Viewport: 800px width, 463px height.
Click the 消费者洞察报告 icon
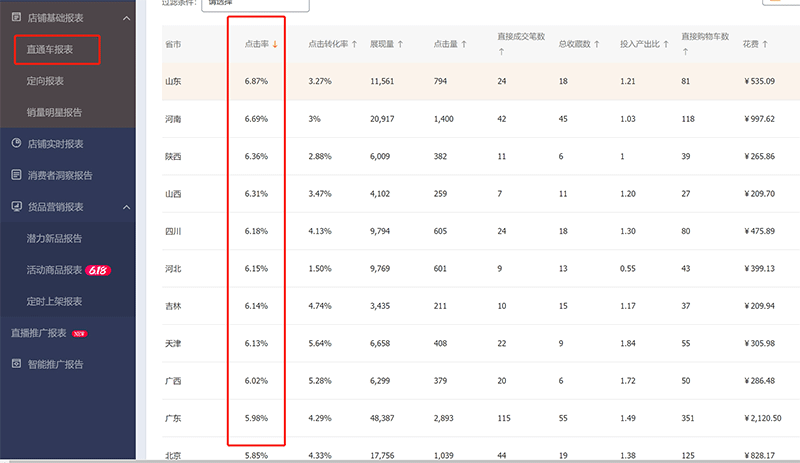click(x=16, y=175)
